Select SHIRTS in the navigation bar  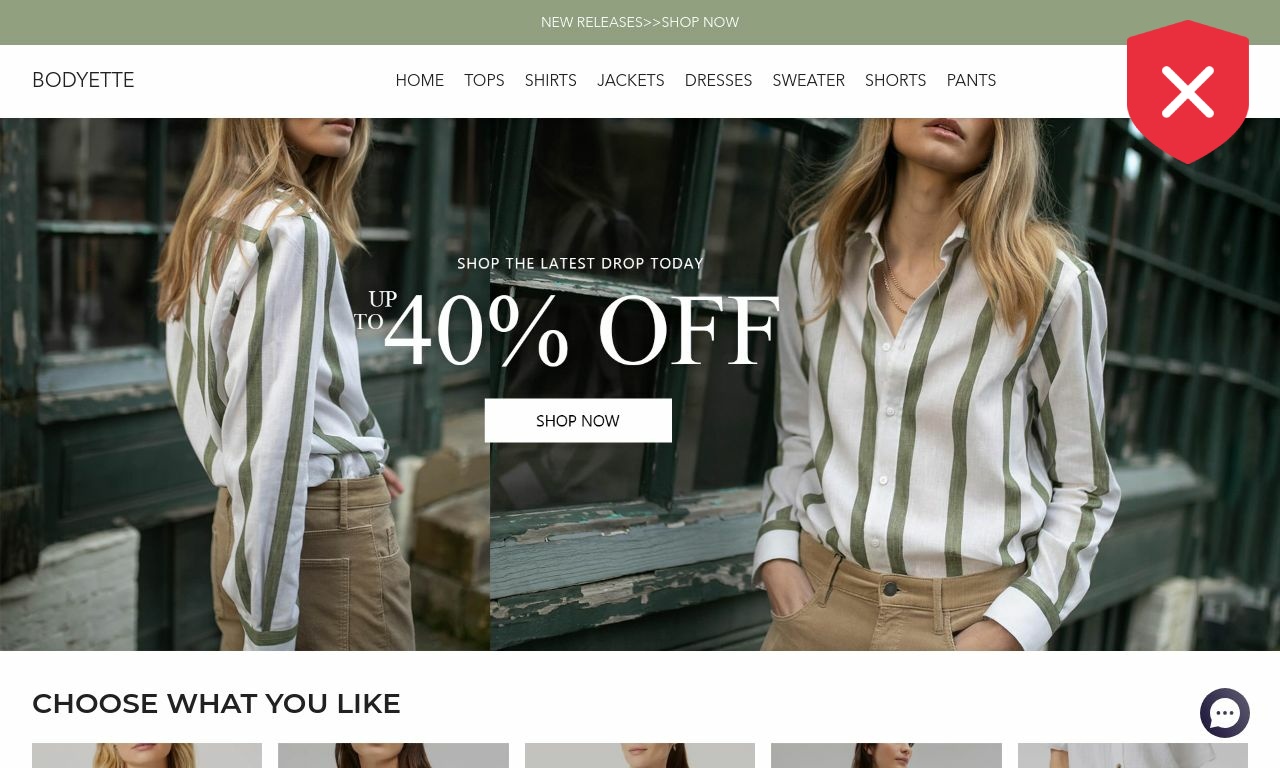[x=551, y=81]
